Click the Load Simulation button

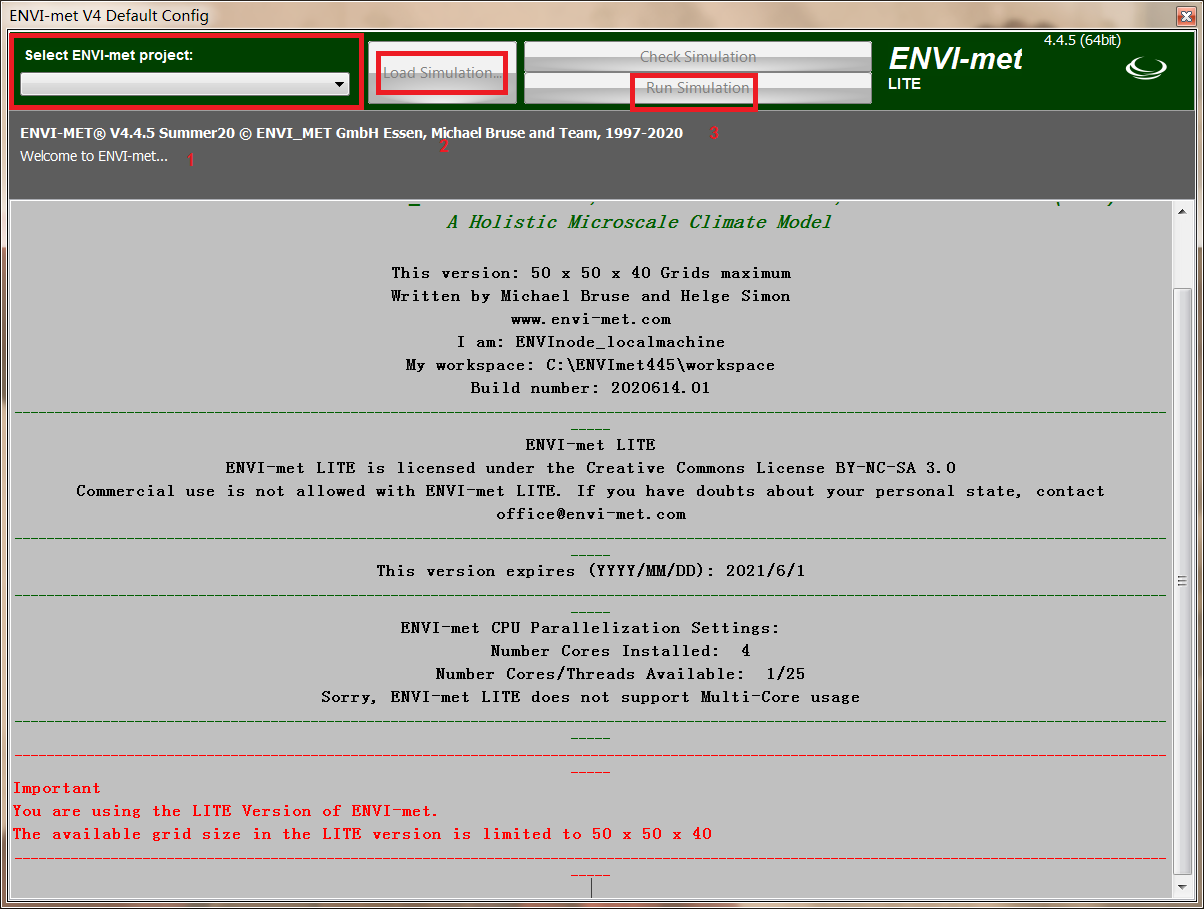(442, 73)
